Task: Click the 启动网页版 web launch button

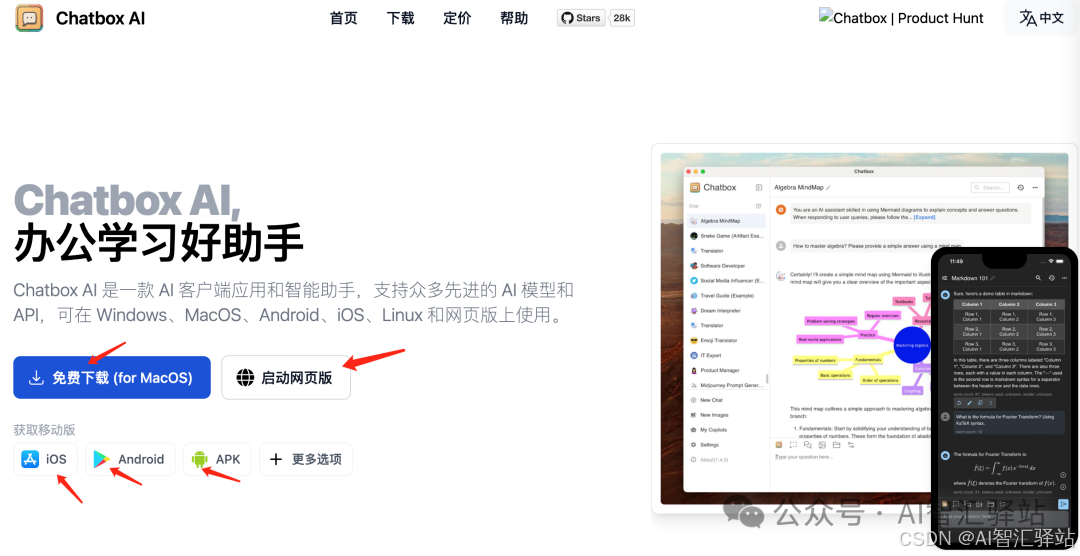Action: (286, 377)
